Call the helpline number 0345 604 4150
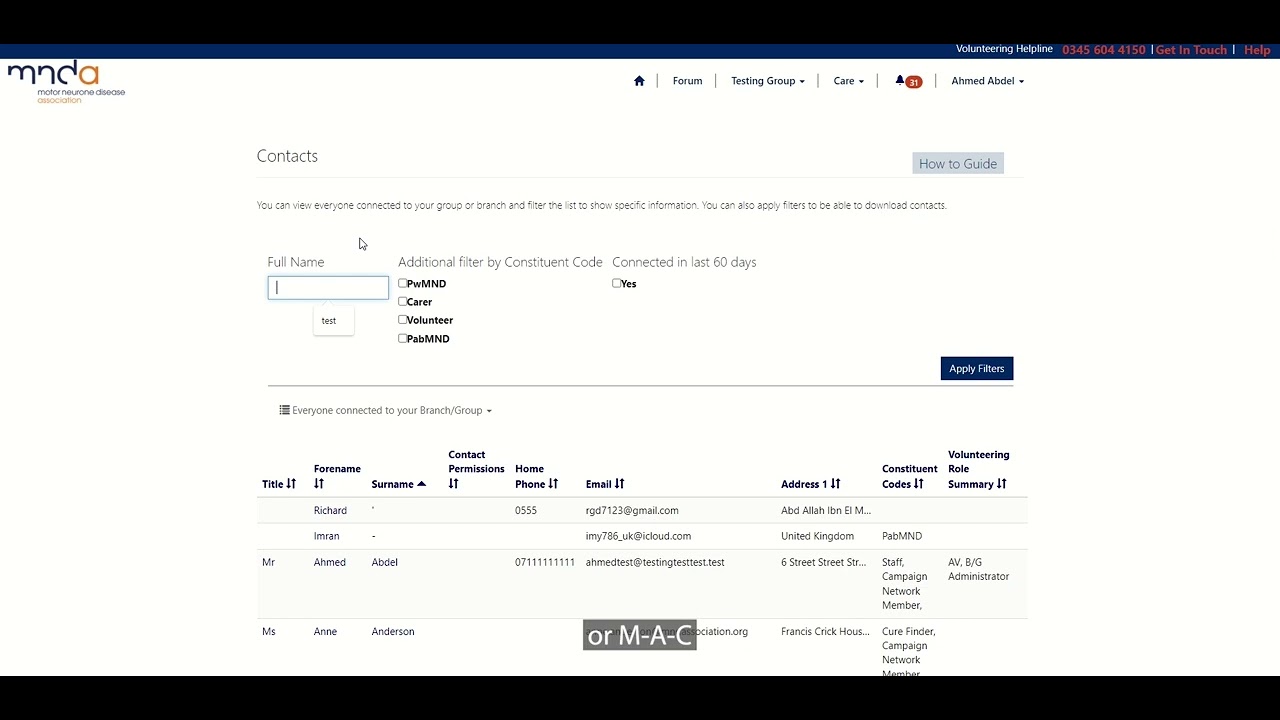This screenshot has height=720, width=1280. (x=1104, y=50)
